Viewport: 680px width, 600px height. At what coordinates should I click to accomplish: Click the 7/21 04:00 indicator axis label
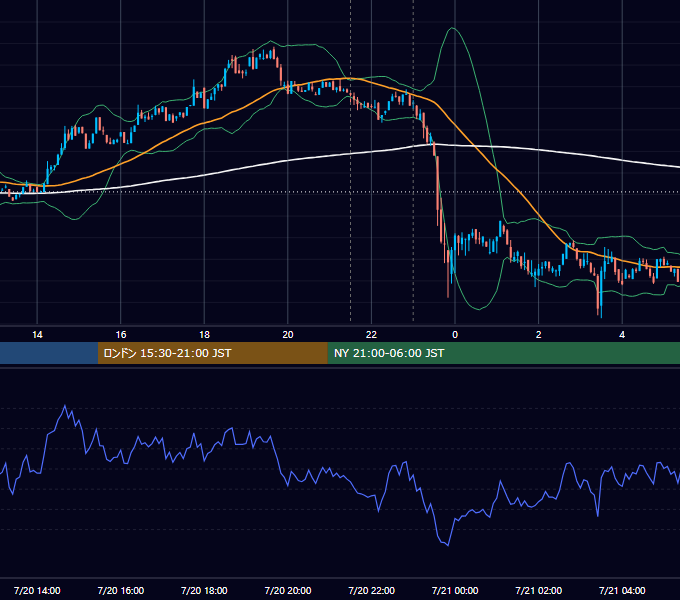click(x=622, y=590)
